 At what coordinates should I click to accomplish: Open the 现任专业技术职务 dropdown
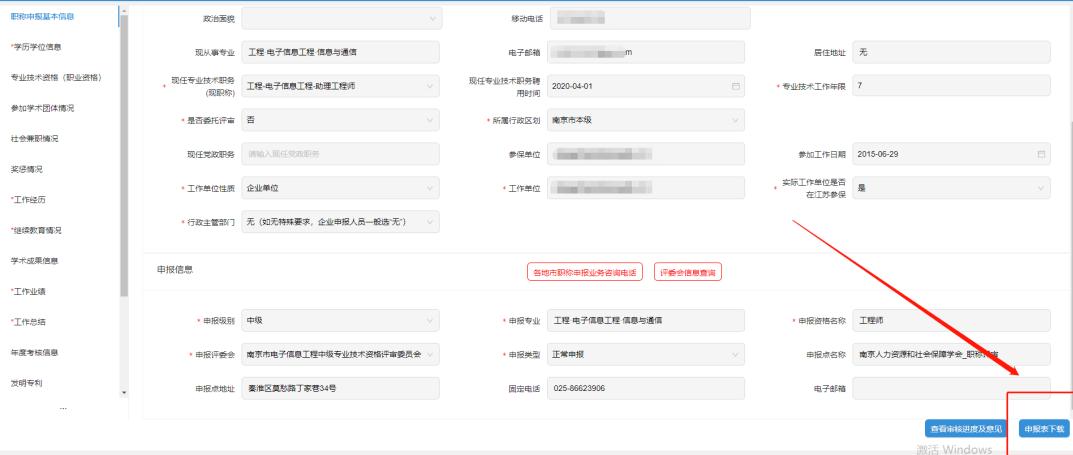pos(341,86)
